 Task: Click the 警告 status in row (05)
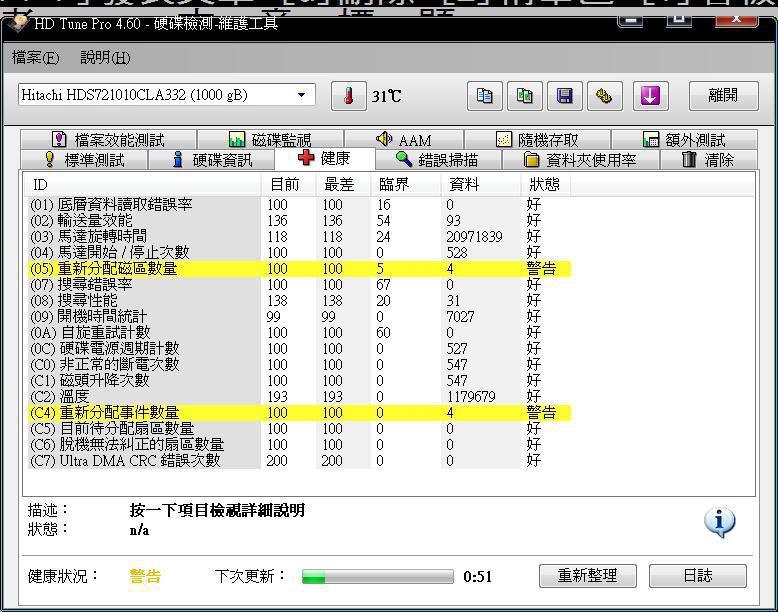pos(541,269)
